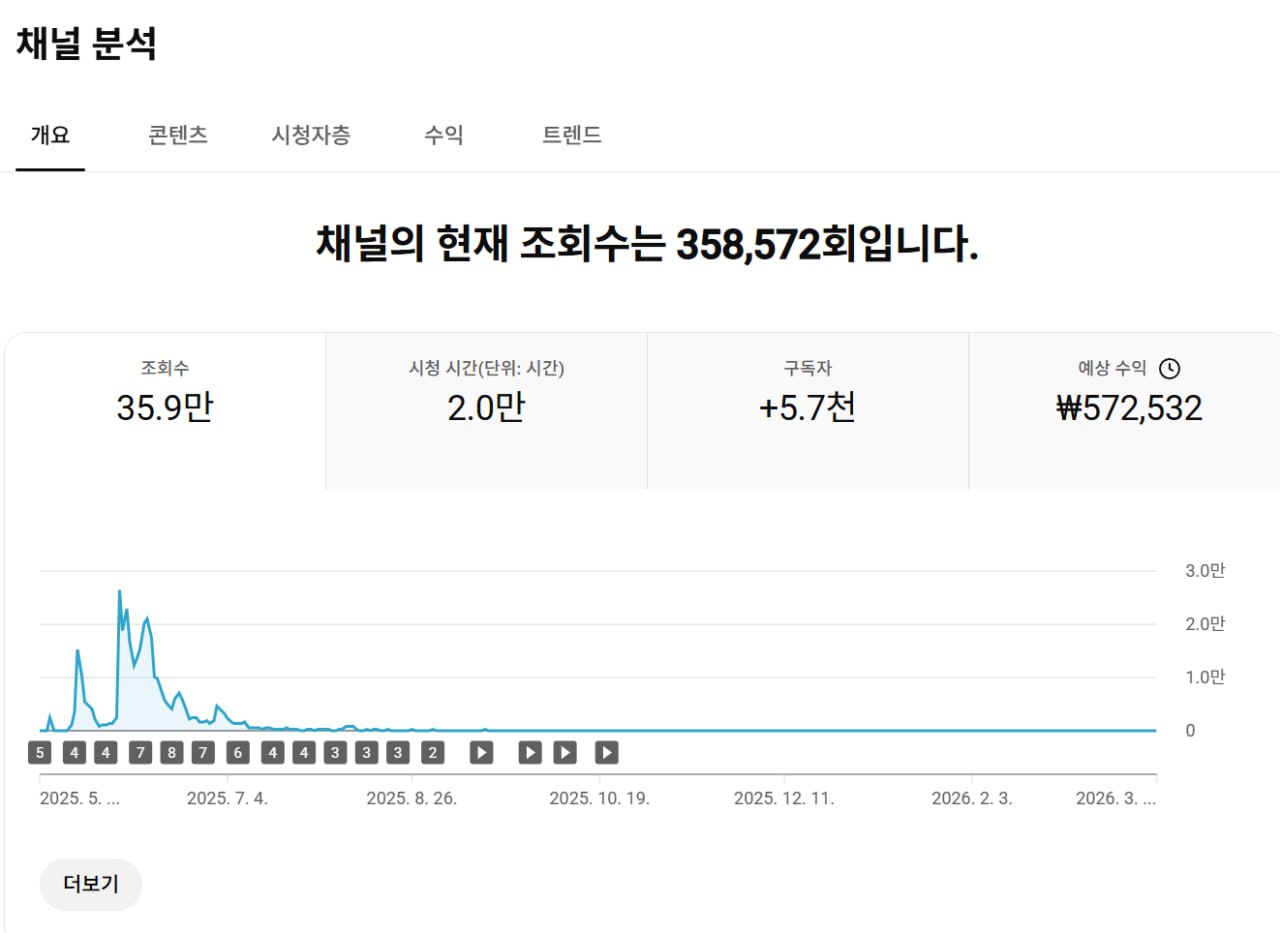1280x933 pixels.
Task: Select the chart marker labeled 8
Action: point(172,753)
